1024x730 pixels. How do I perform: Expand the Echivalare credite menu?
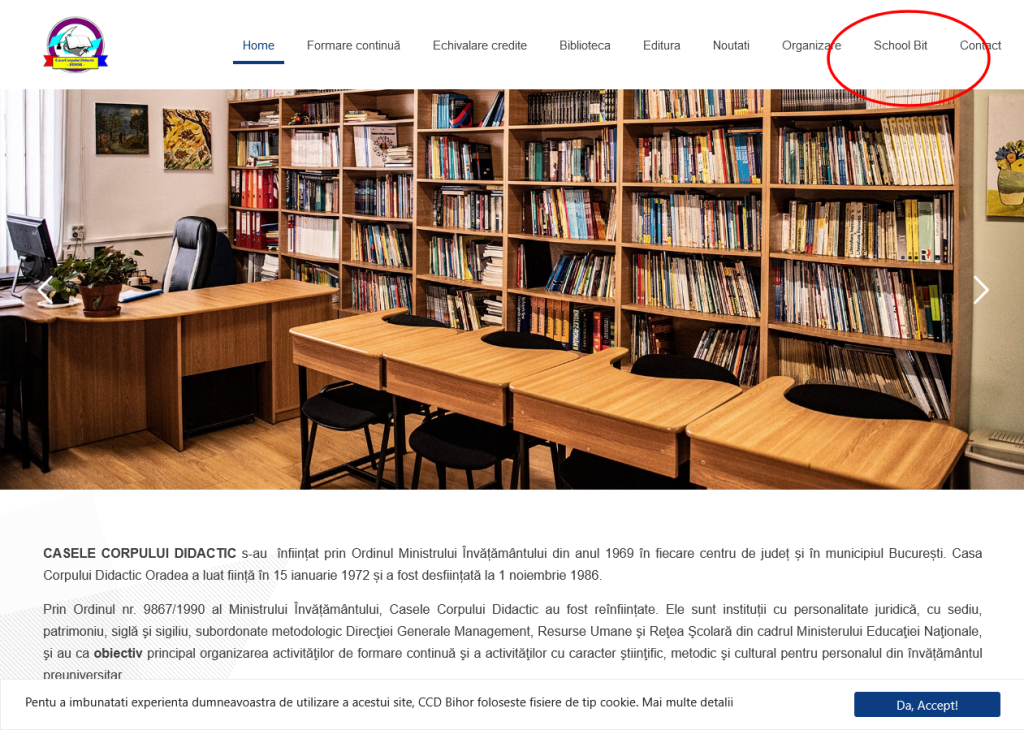click(x=479, y=45)
